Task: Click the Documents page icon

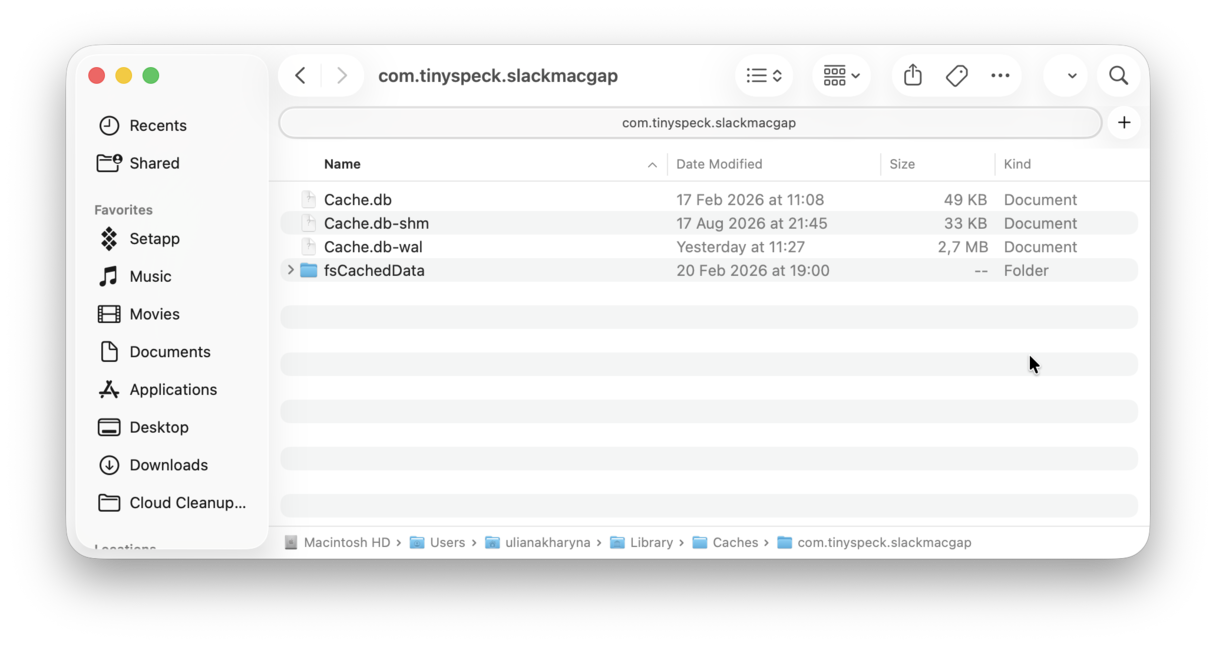Action: pyautogui.click(x=109, y=352)
